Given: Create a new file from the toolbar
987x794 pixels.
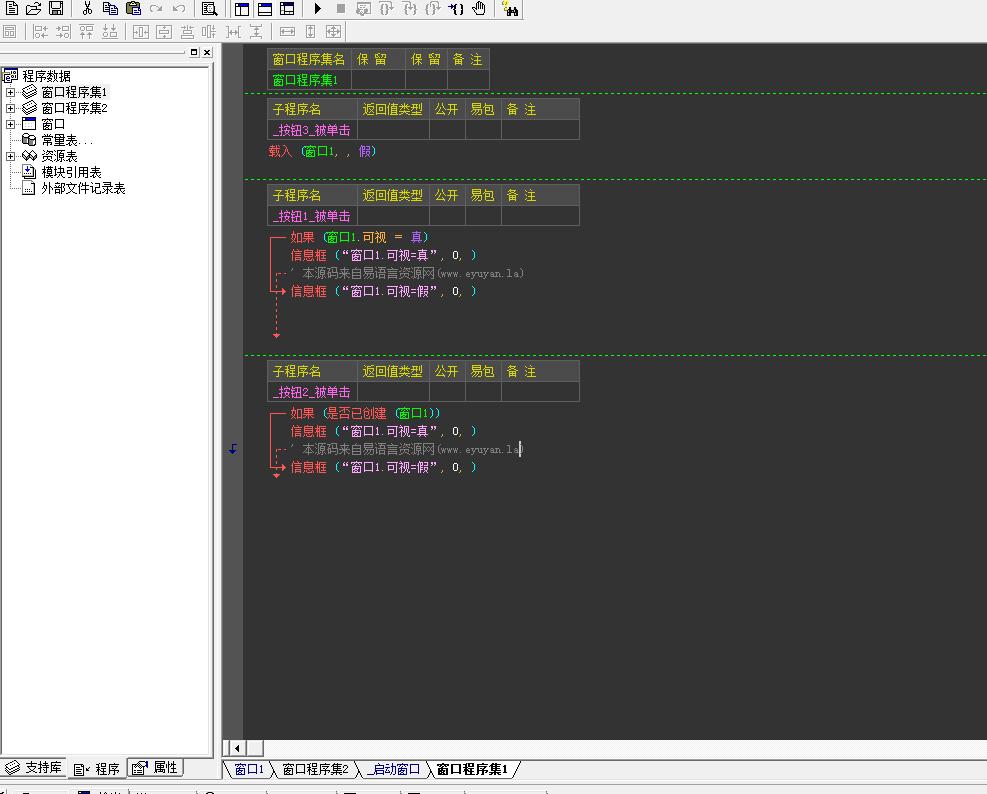Looking at the screenshot, I should [x=11, y=8].
